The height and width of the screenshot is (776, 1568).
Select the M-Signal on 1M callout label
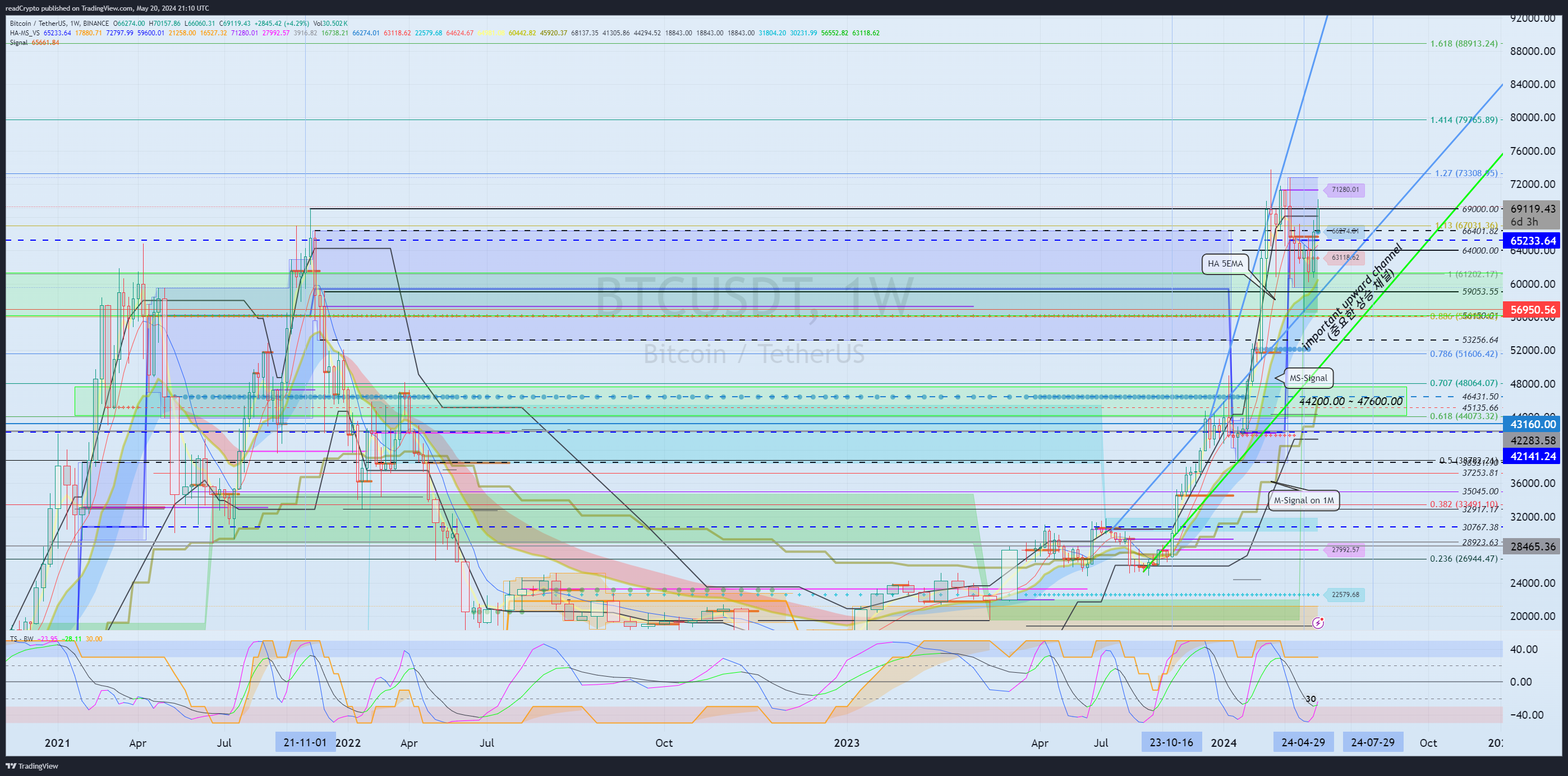[1303, 501]
